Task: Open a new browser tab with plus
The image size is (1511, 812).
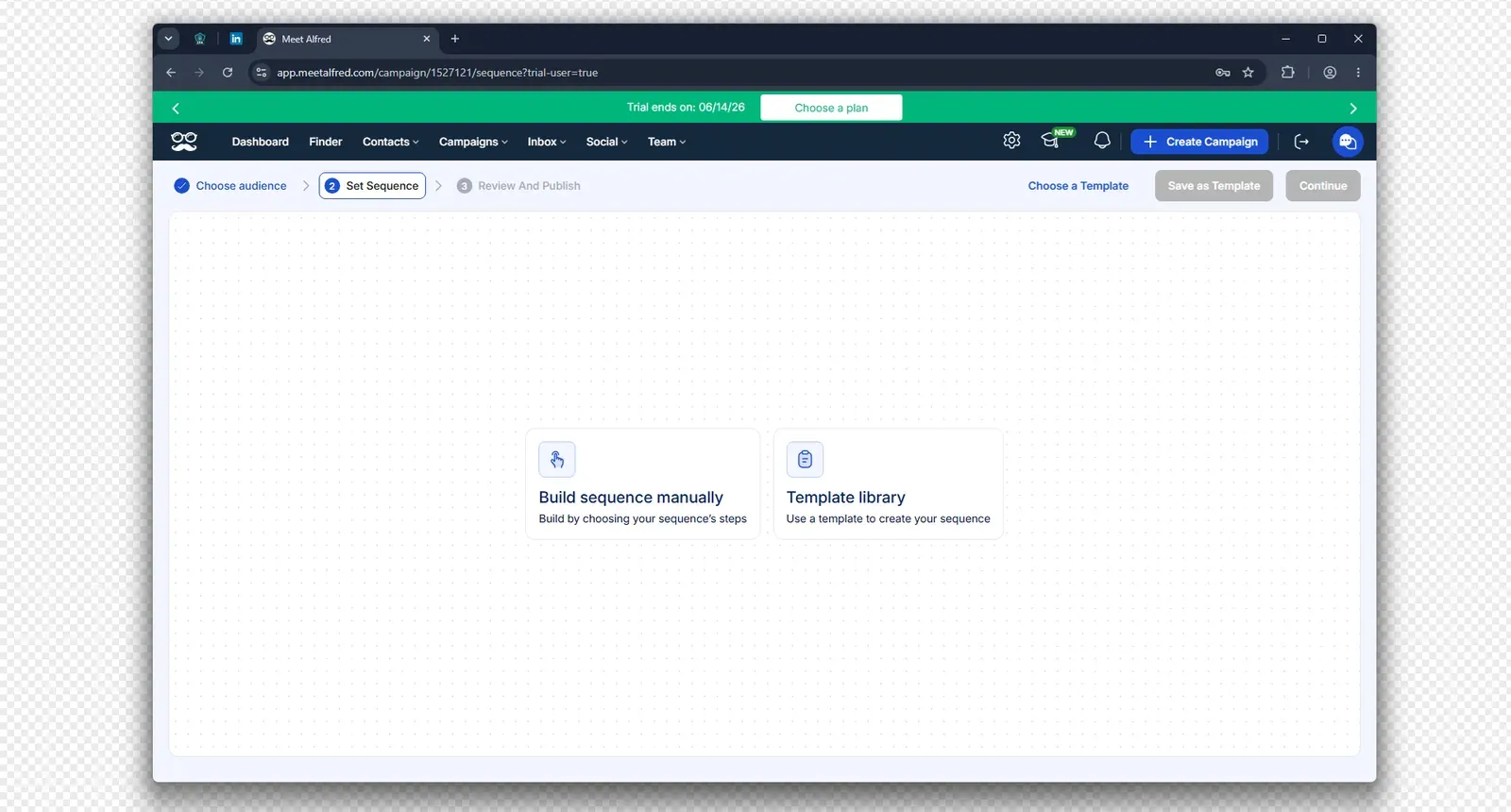Action: (x=455, y=39)
